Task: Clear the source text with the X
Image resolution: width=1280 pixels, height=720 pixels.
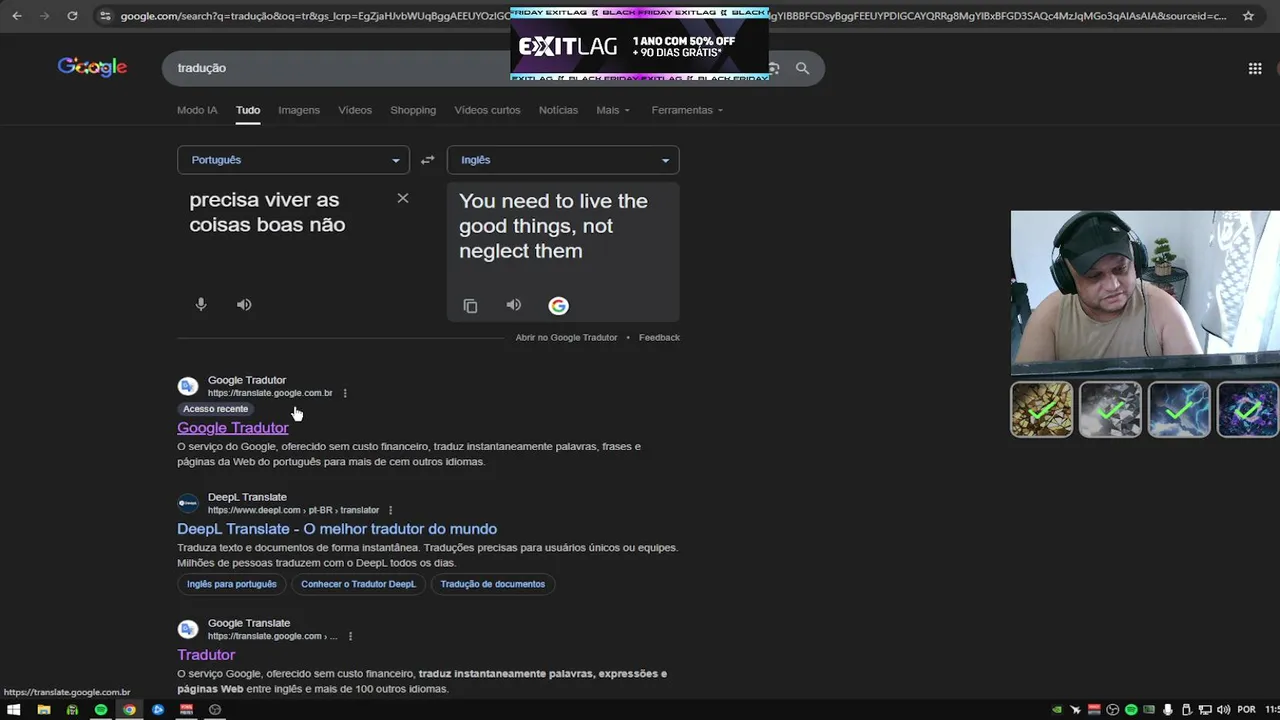Action: [x=403, y=198]
